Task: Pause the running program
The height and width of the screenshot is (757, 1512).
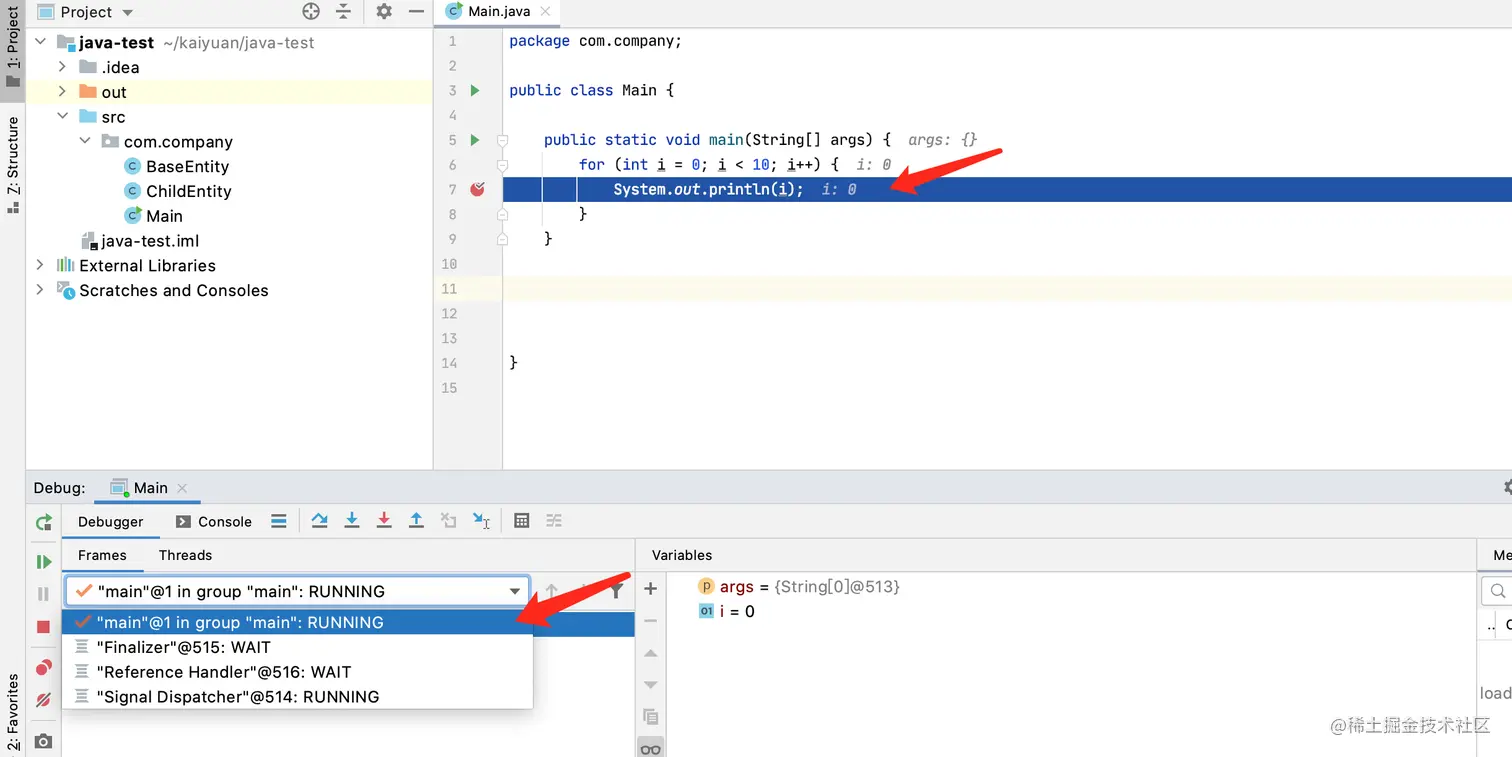Action: 44,594
